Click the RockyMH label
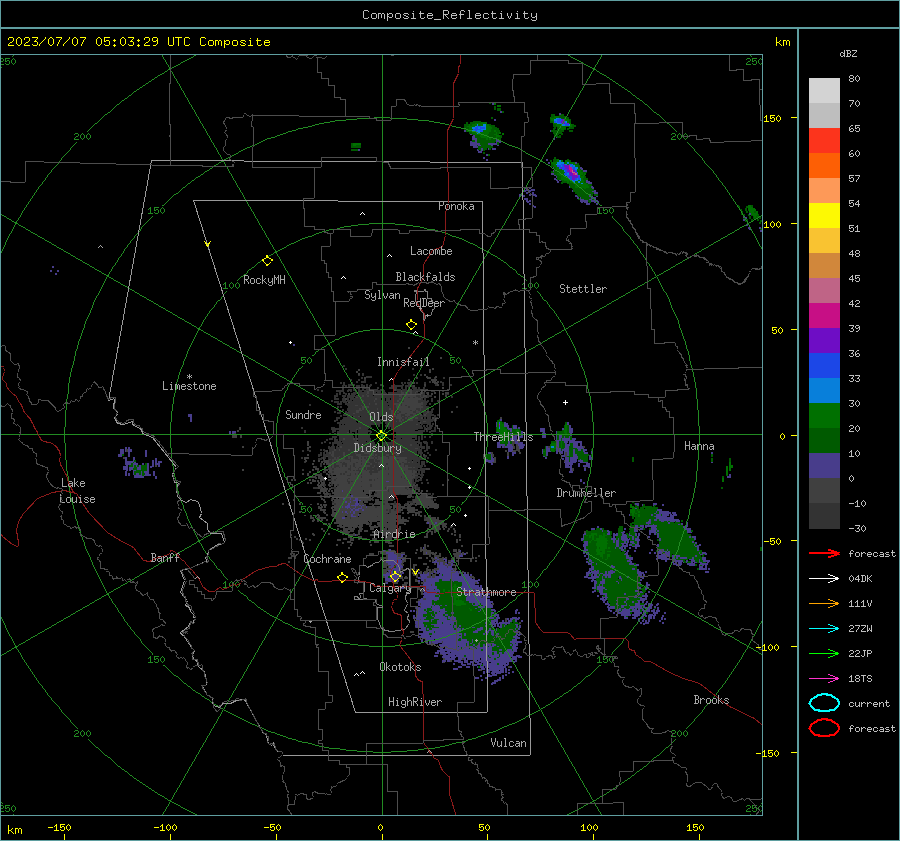900x841 pixels. pos(264,280)
